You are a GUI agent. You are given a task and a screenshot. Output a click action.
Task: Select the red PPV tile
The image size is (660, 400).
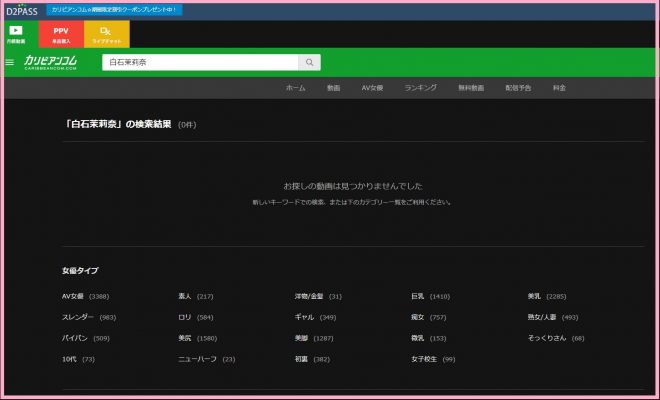(61, 34)
